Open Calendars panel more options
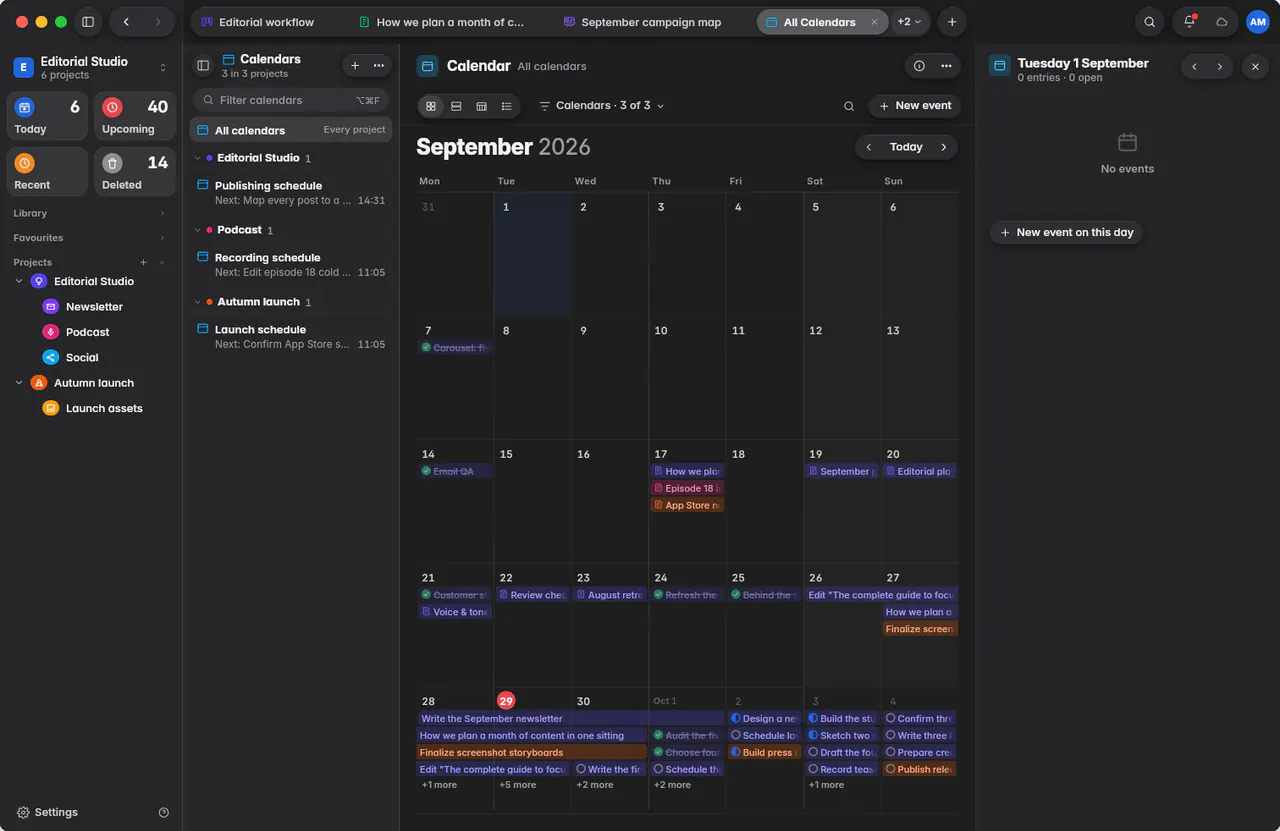Screen dimensions: 1280x831 tap(379, 65)
